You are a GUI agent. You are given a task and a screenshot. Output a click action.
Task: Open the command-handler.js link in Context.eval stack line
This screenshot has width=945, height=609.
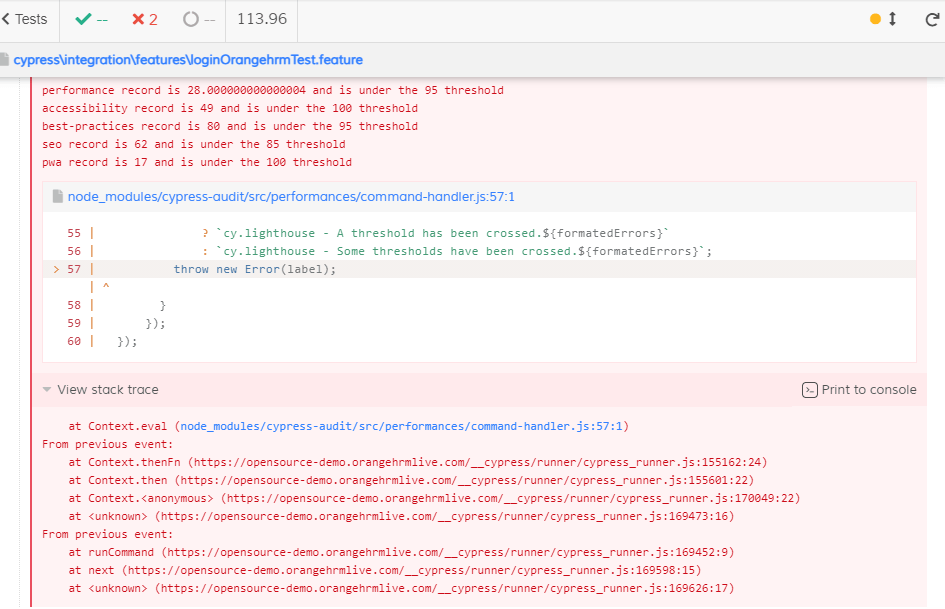(402, 426)
